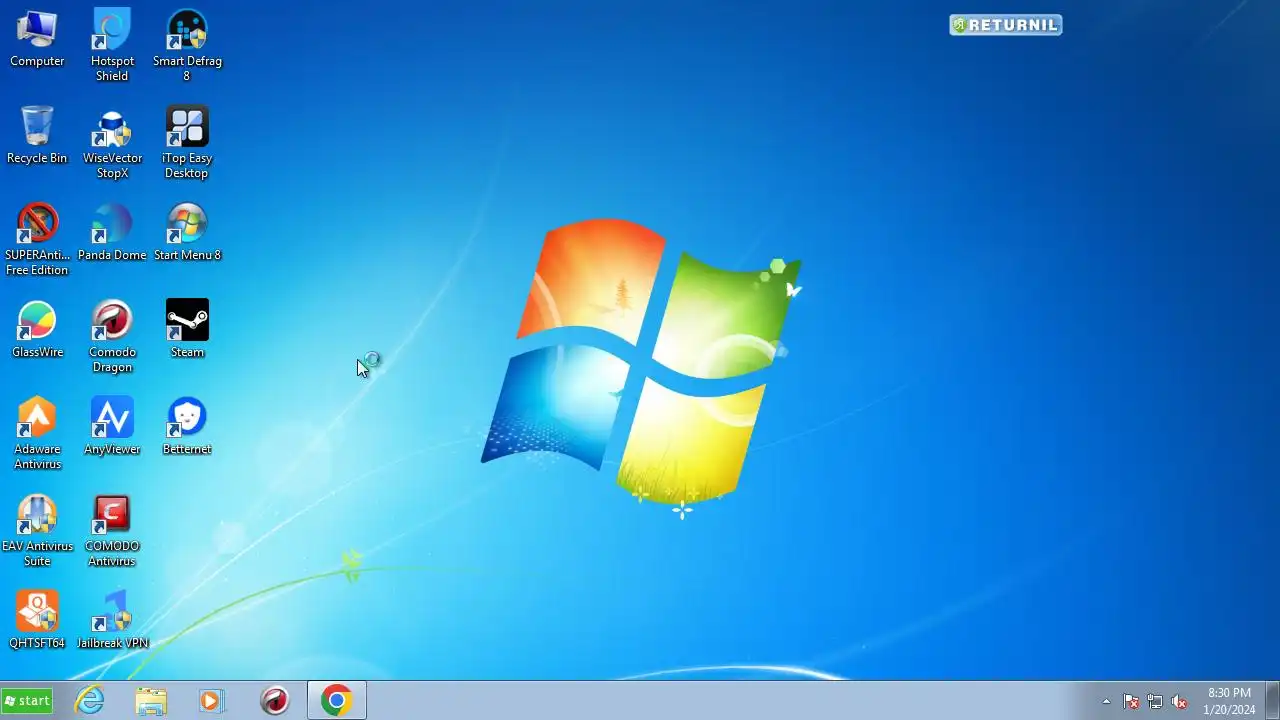Screen dimensions: 1280x720
Task: Select the QHTSFT64 desktop icon
Action: (37, 621)
